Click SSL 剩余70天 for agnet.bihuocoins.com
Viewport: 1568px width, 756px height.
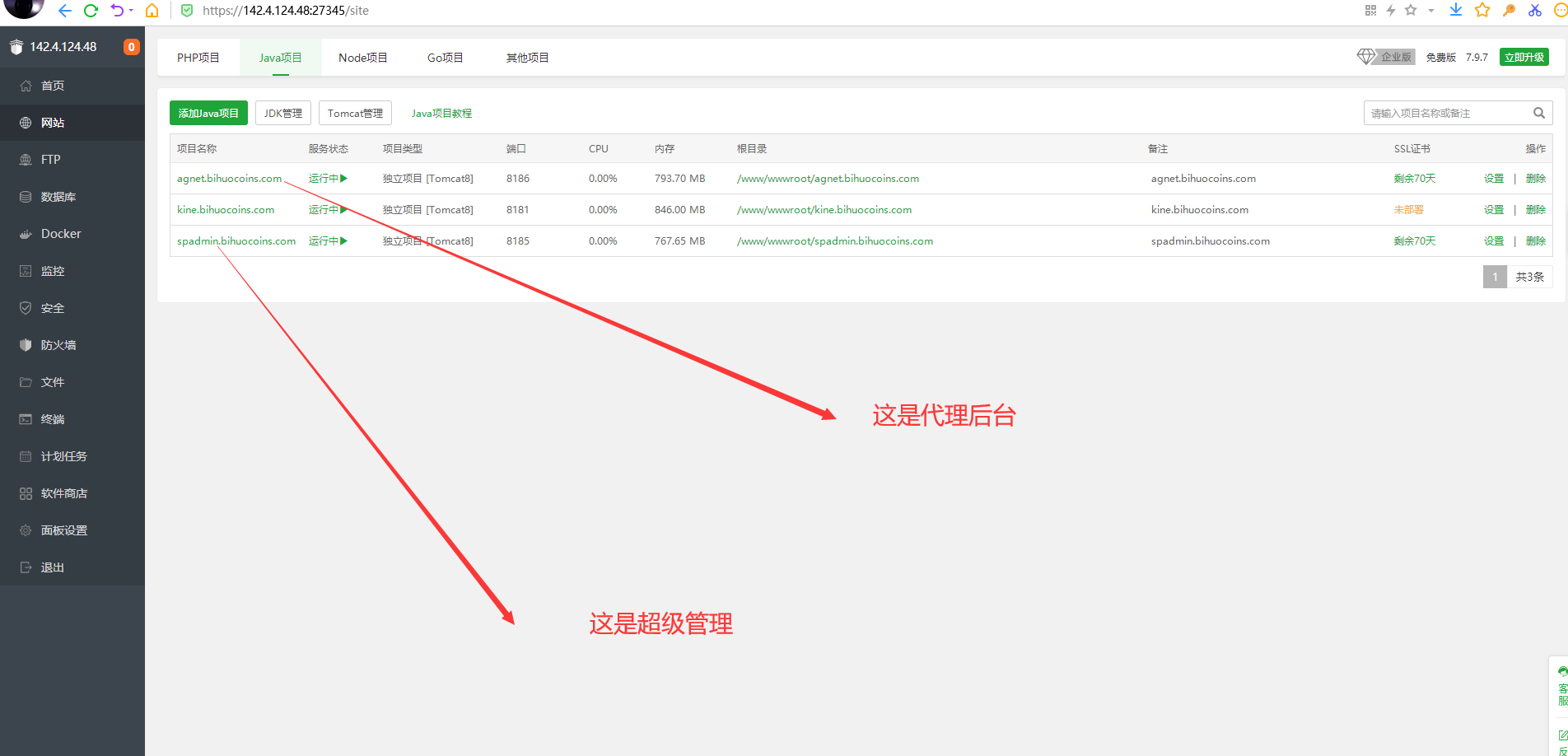click(x=1414, y=178)
